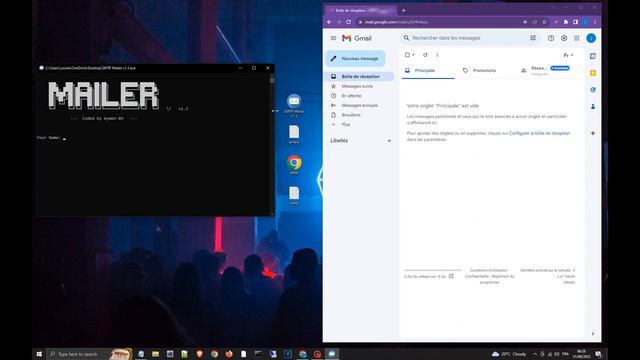Click Configurer la boîte de réception link
This screenshot has height=360, width=640.
539,133
